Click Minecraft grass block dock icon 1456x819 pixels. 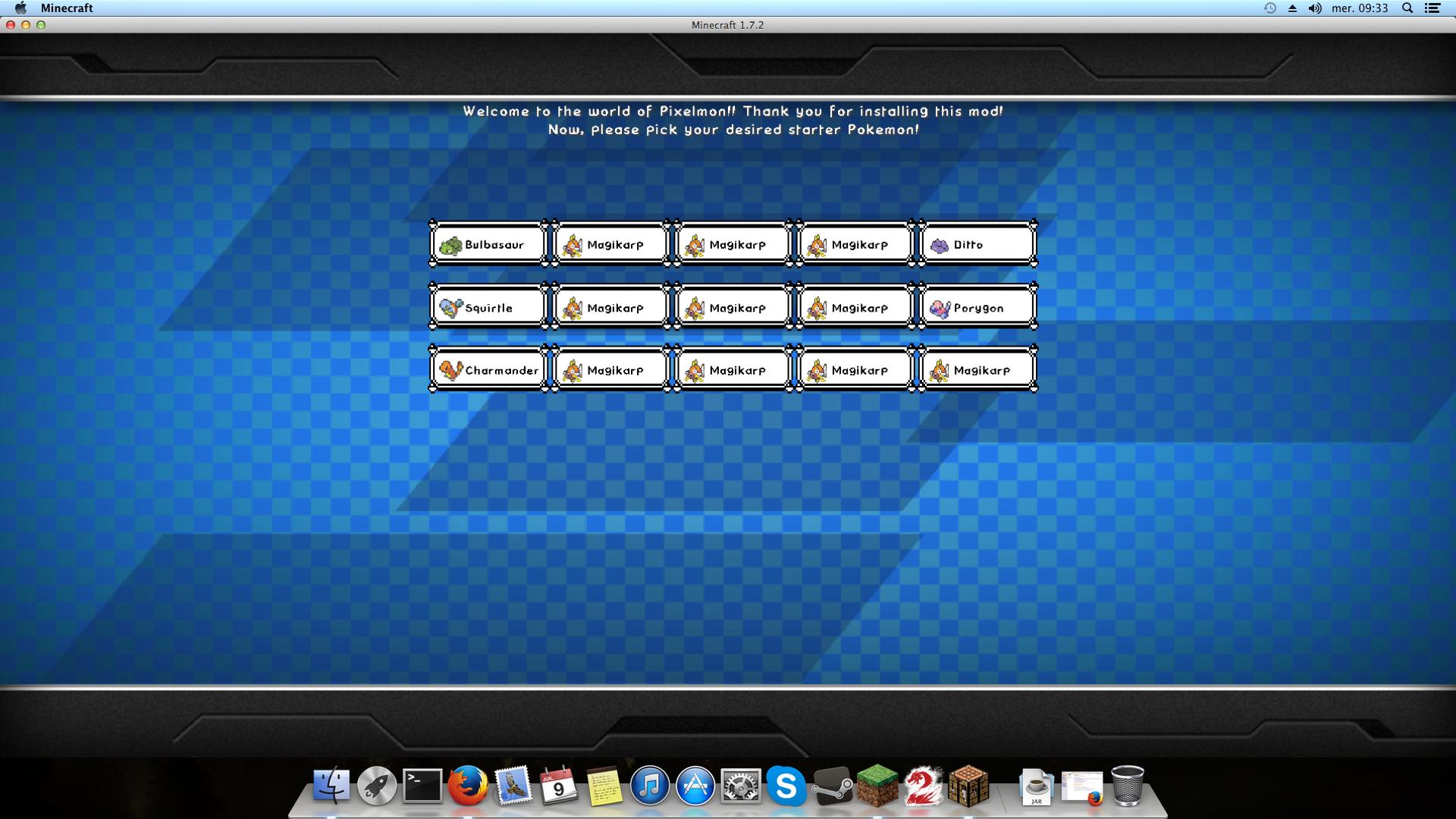coord(877,786)
